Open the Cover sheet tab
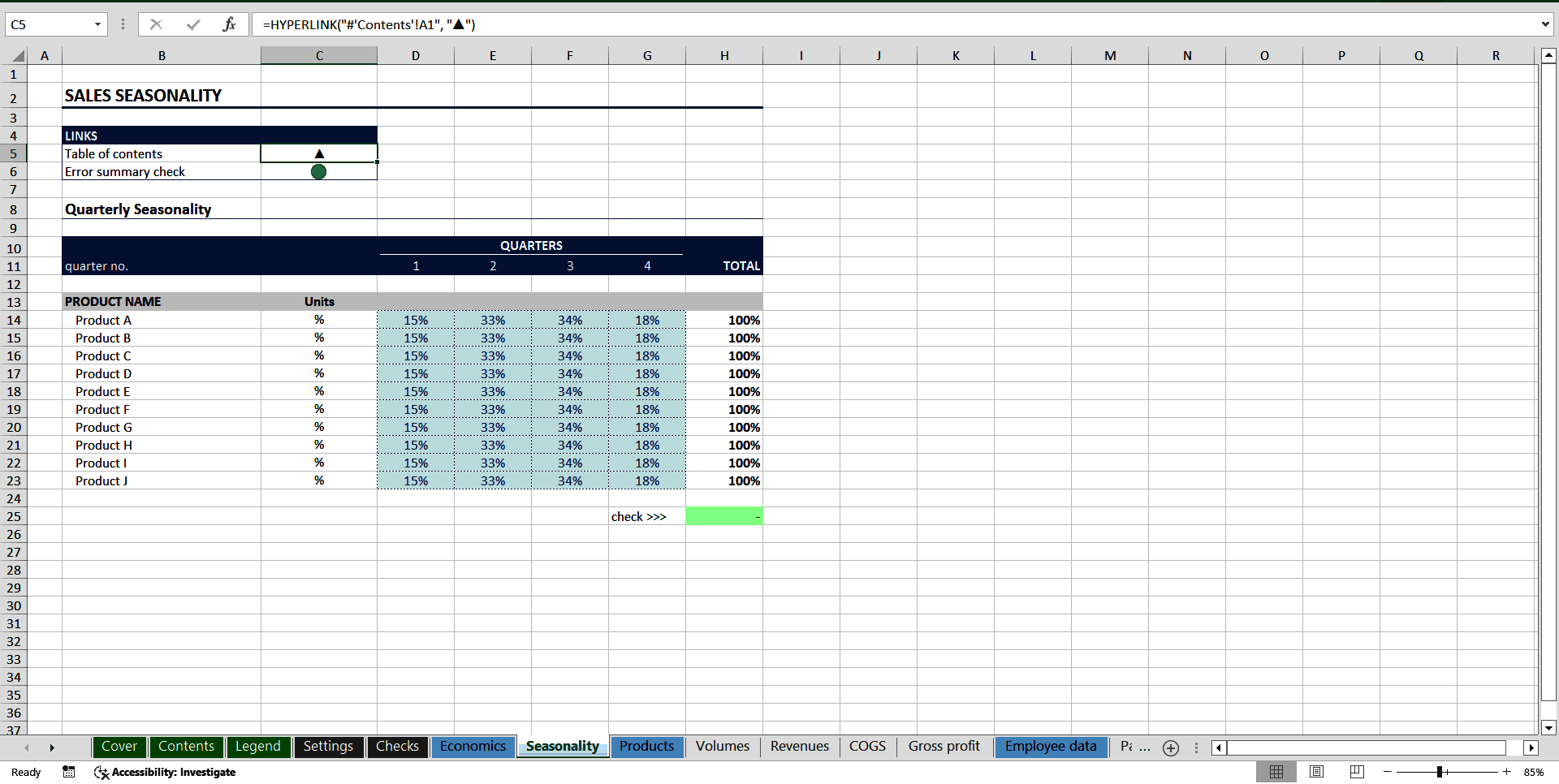This screenshot has height=784, width=1559. pos(119,747)
